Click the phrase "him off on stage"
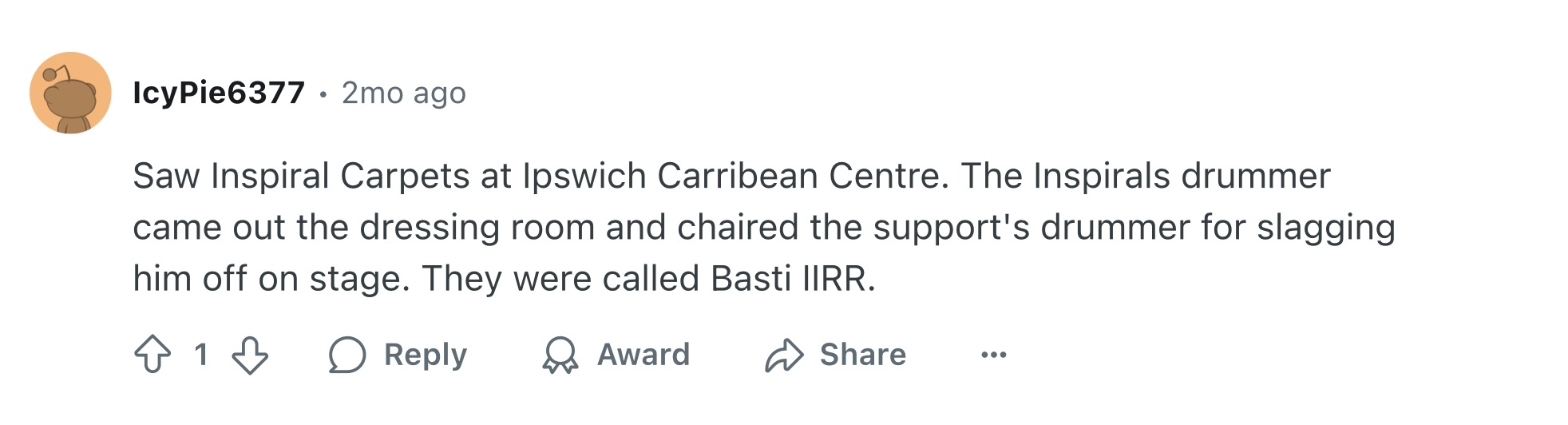 pyautogui.click(x=271, y=279)
